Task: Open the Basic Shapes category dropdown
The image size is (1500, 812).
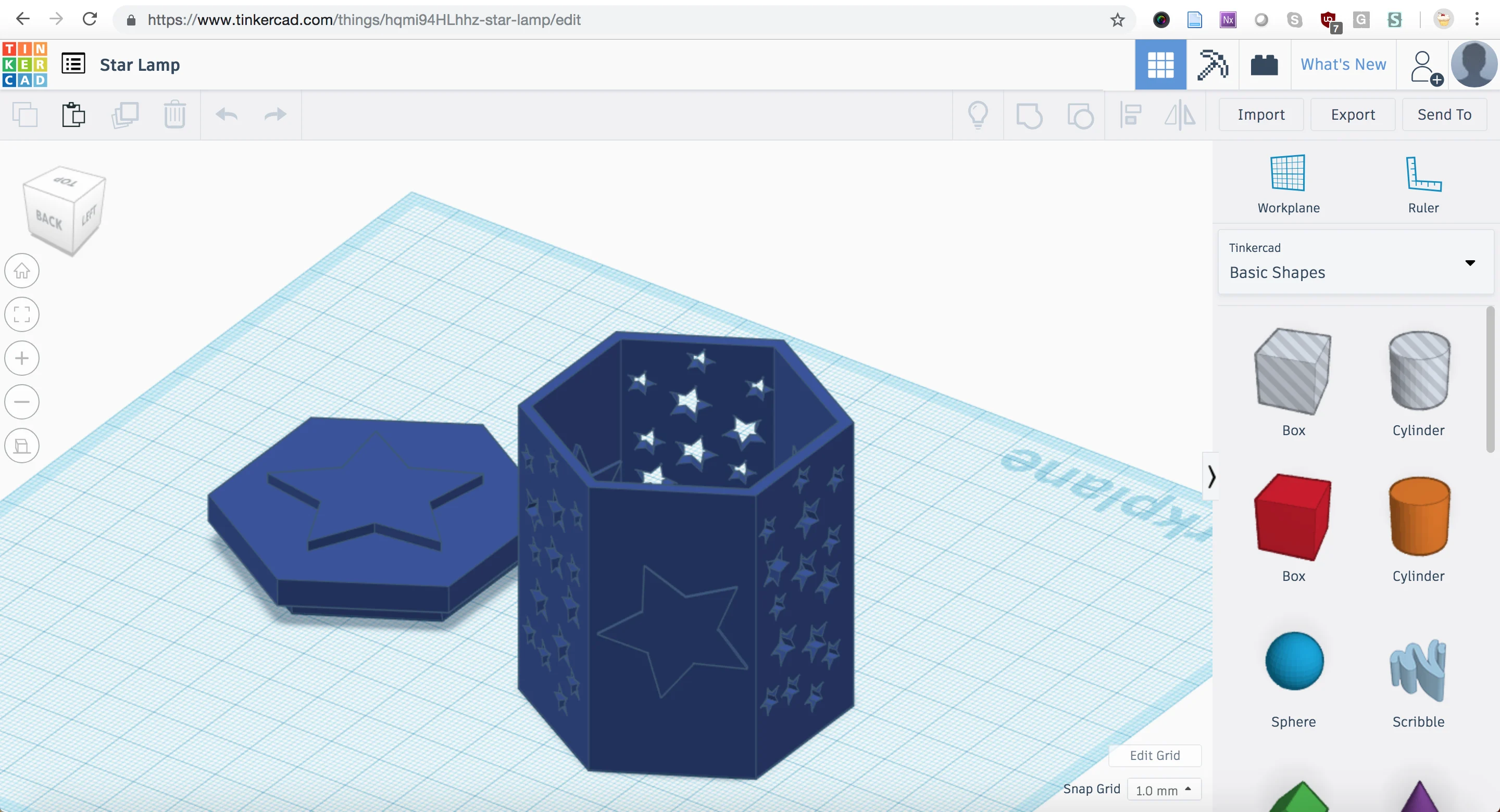Action: click(x=1356, y=262)
